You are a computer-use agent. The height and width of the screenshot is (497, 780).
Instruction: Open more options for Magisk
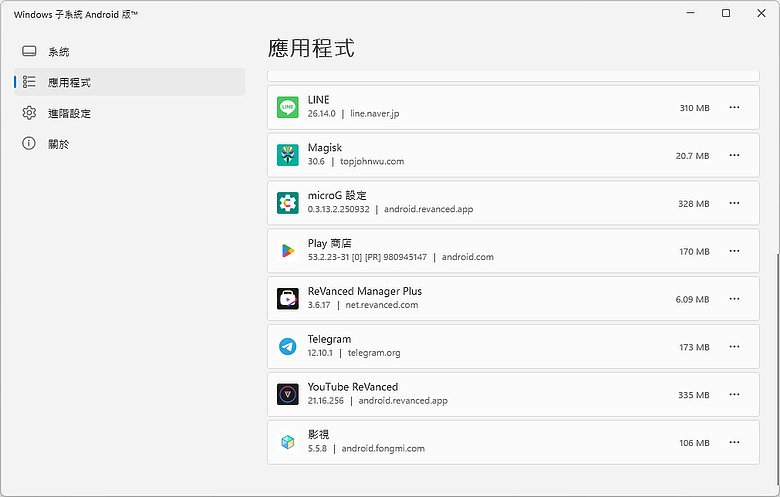tap(734, 155)
